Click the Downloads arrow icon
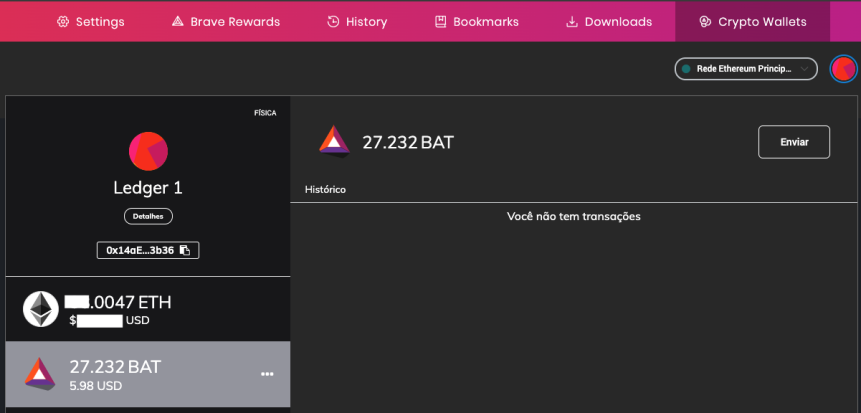Viewport: 861px width, 413px height. point(572,22)
